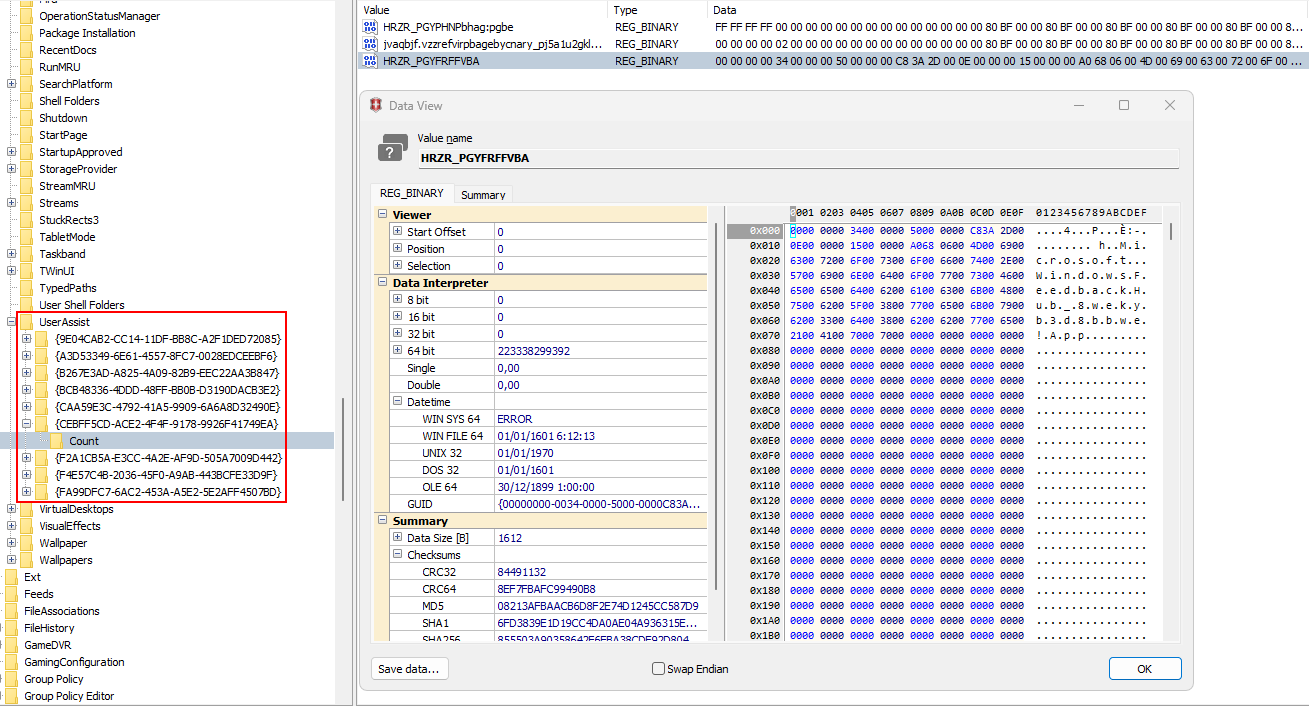The image size is (1309, 706).
Task: Collapse the Checksums group
Action: (x=397, y=555)
